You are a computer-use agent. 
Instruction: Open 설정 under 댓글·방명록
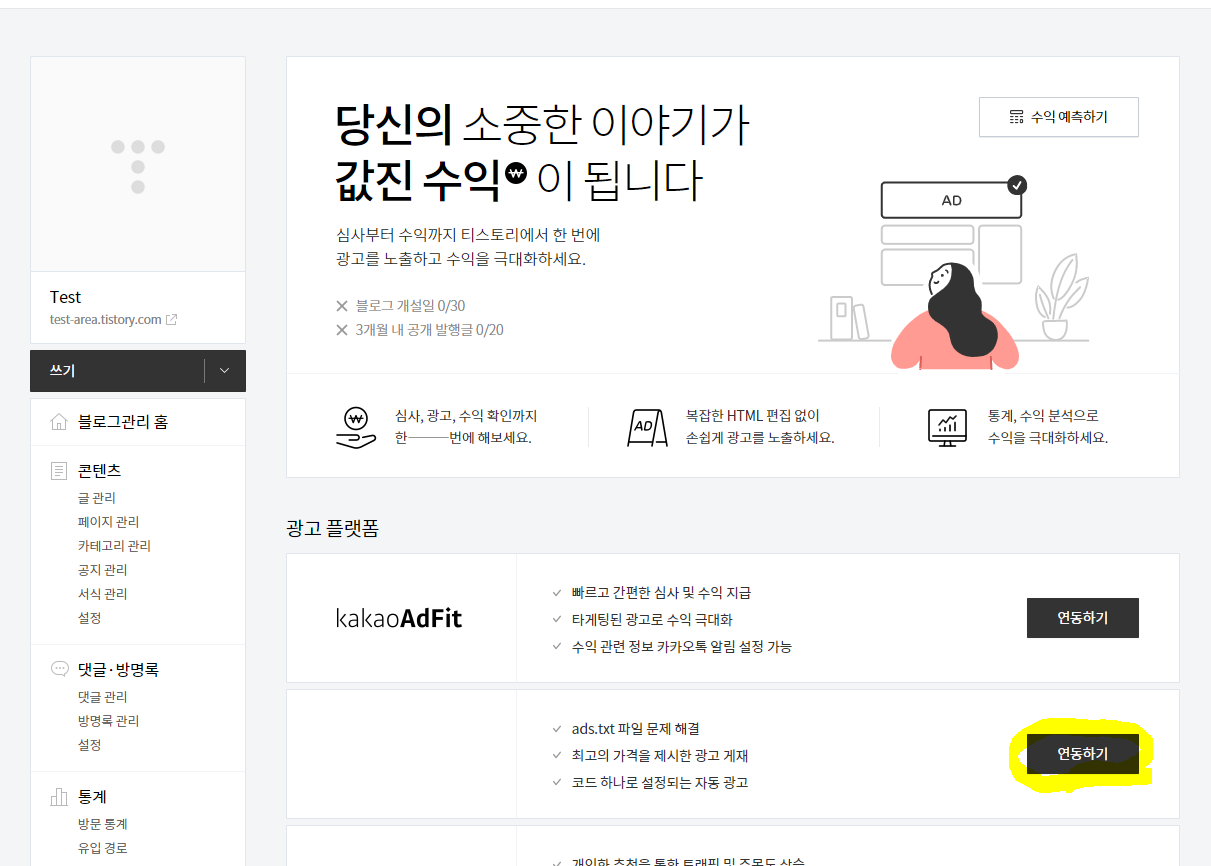[90, 745]
